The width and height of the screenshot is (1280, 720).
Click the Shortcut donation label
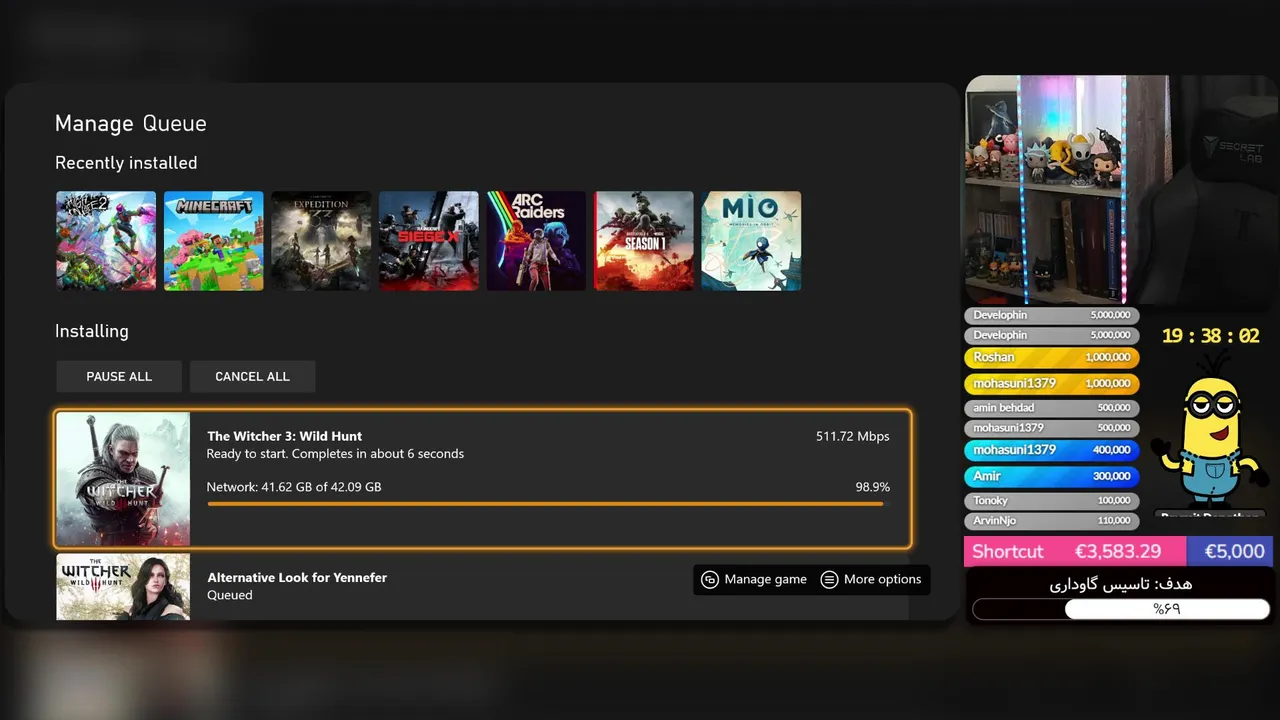tap(1007, 552)
